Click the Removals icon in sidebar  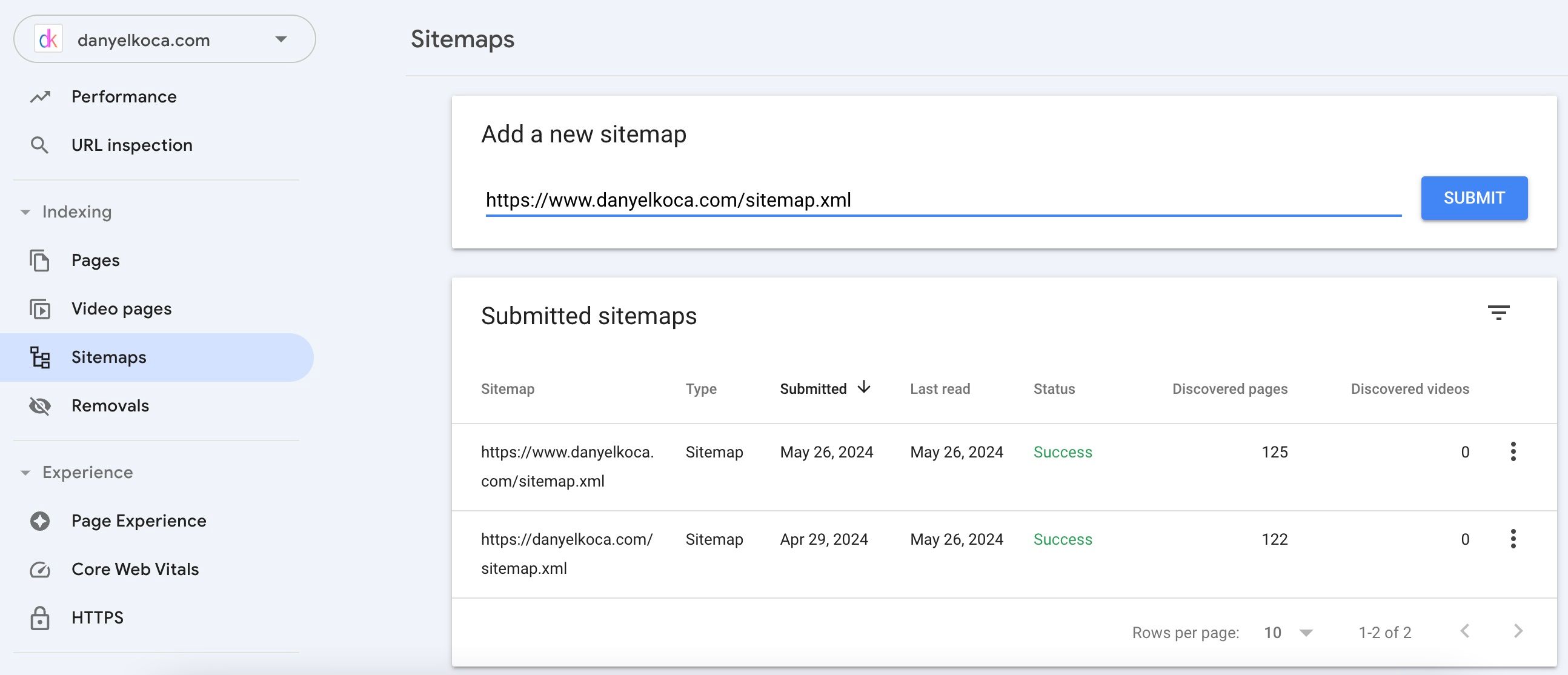click(39, 405)
